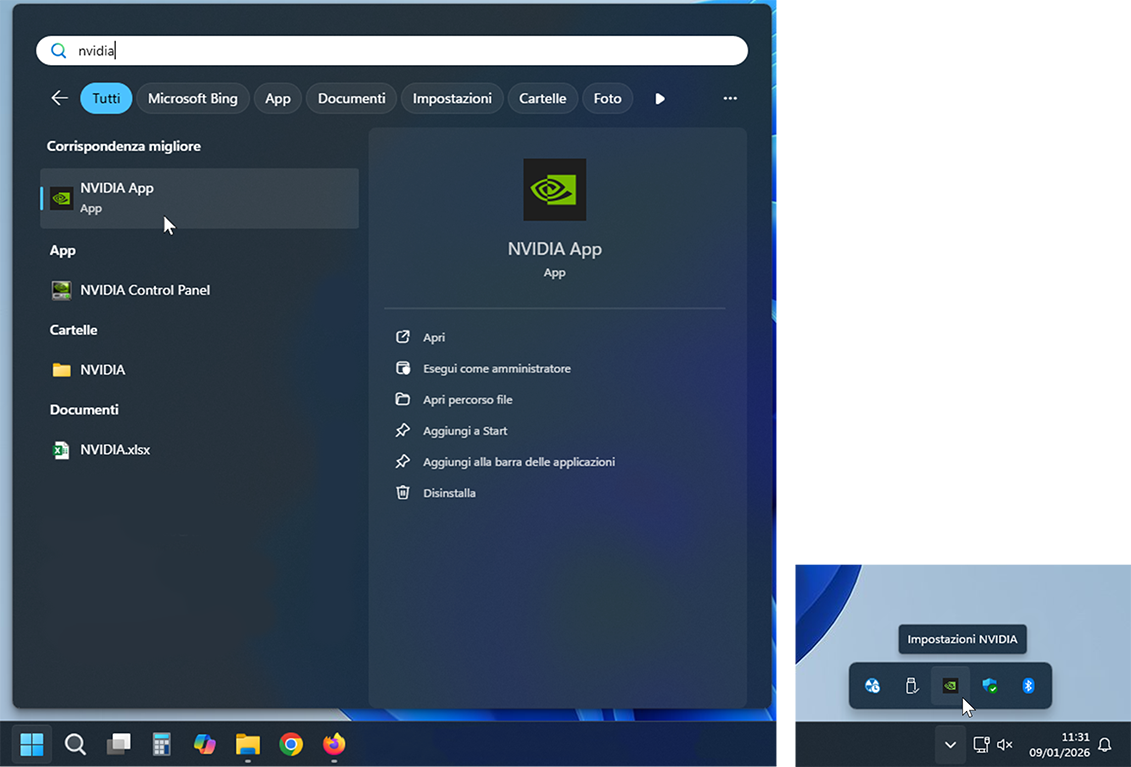This screenshot has height=767, width=1131.
Task: Click the yellow NVIDIA folder icon
Action: (x=61, y=369)
